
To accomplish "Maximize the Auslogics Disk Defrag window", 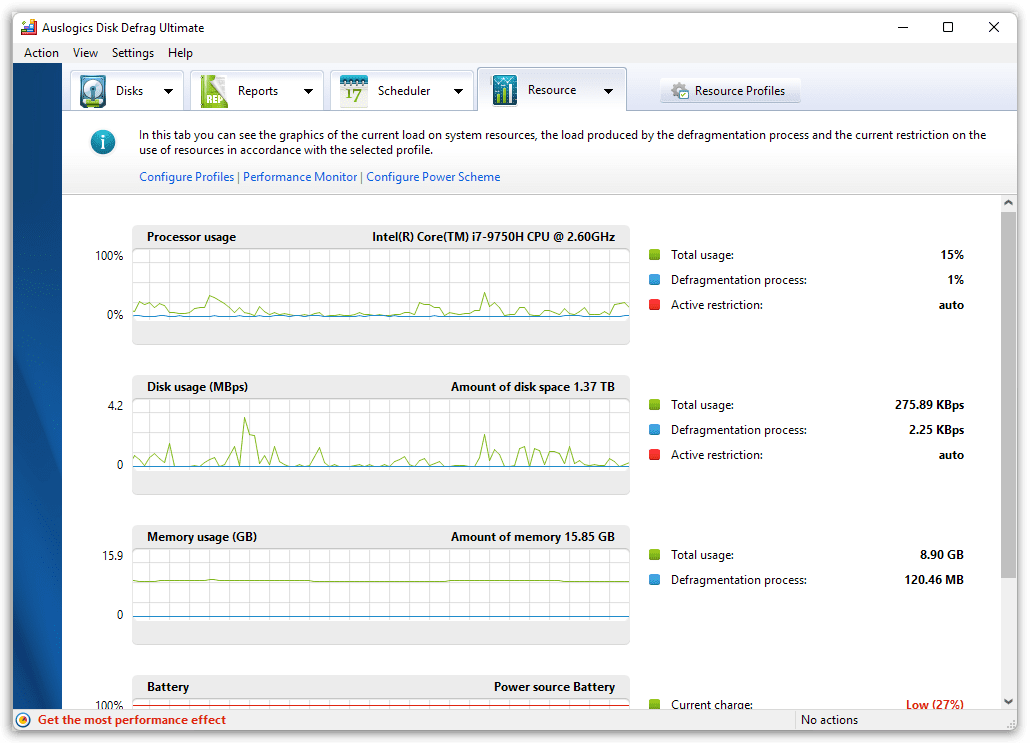I will [x=948, y=27].
